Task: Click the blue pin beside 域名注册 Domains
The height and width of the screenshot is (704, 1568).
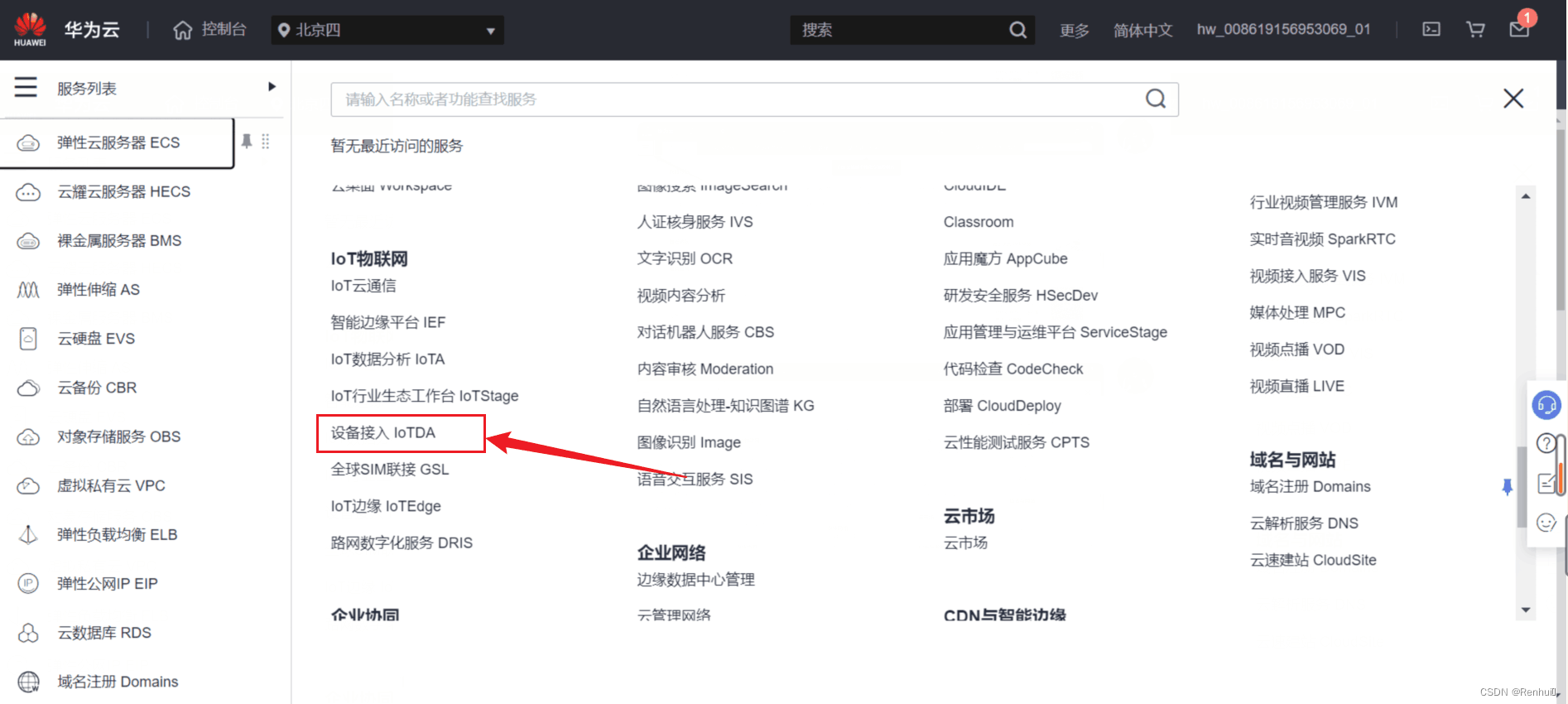Action: coord(1507,487)
